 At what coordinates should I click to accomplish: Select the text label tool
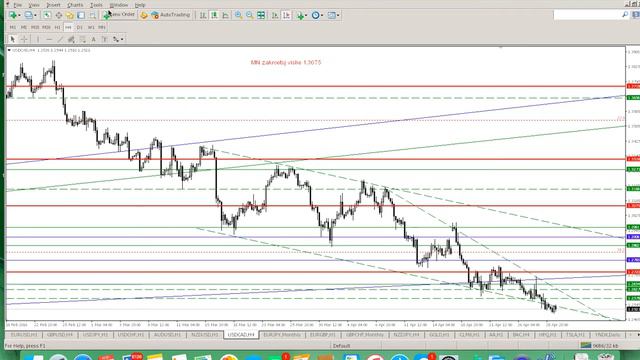point(104,39)
